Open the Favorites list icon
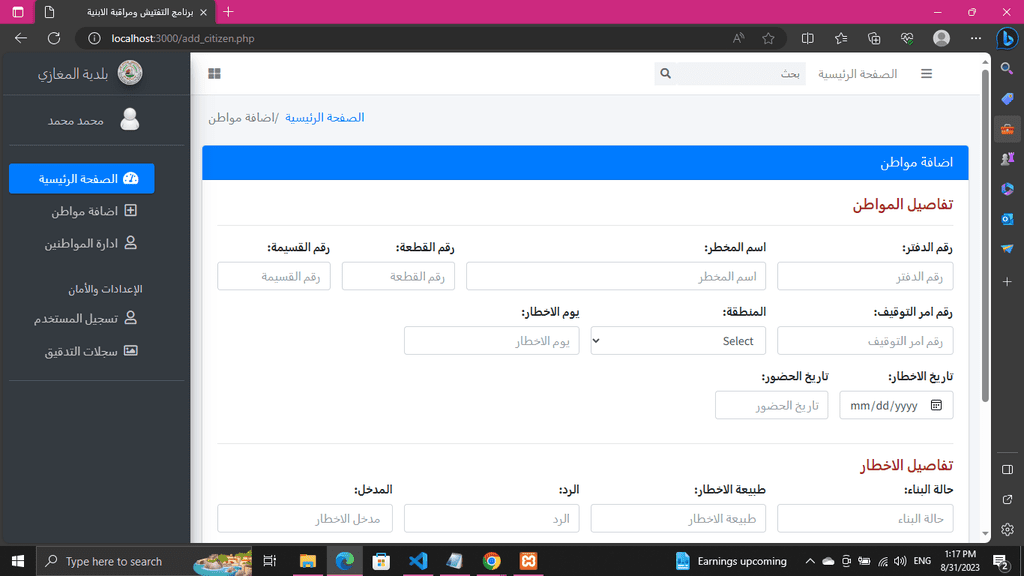The width and height of the screenshot is (1024, 576). (x=841, y=39)
